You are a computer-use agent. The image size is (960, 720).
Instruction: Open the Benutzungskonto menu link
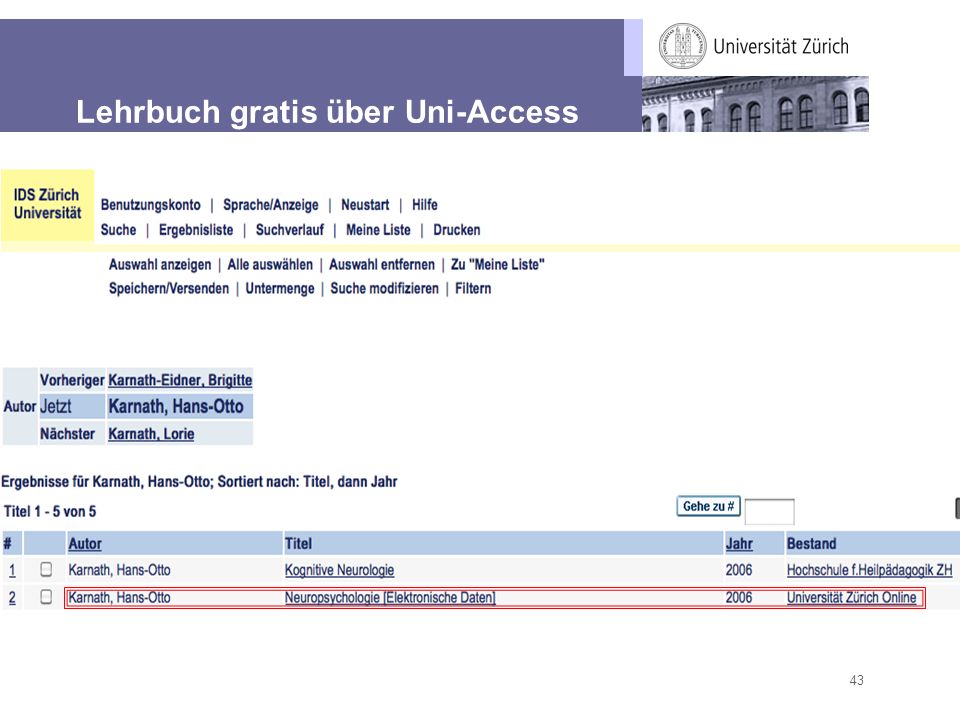pyautogui.click(x=151, y=204)
